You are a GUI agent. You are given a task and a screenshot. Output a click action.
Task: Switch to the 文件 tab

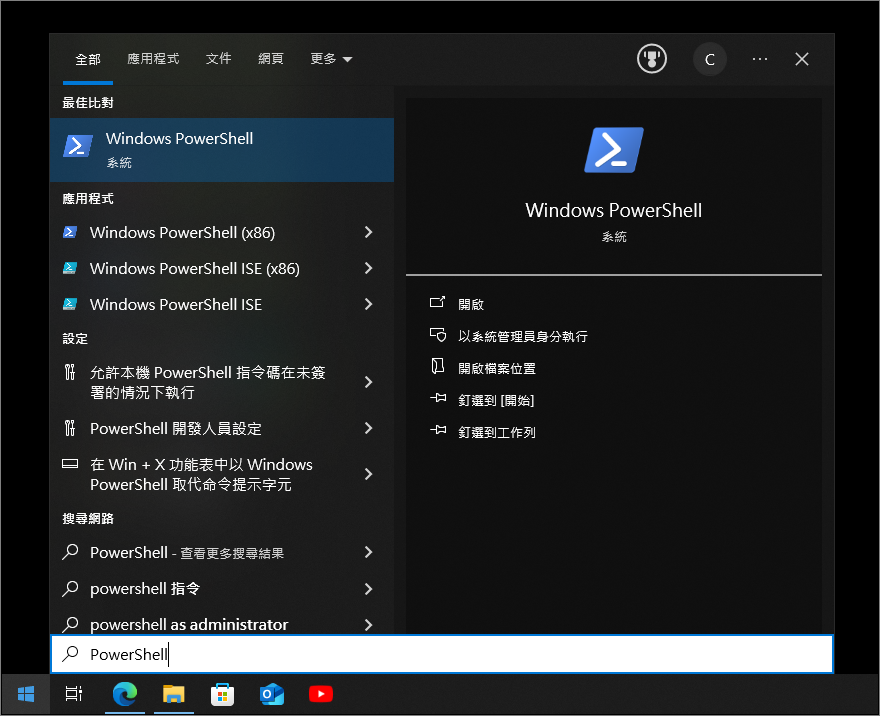(x=218, y=59)
